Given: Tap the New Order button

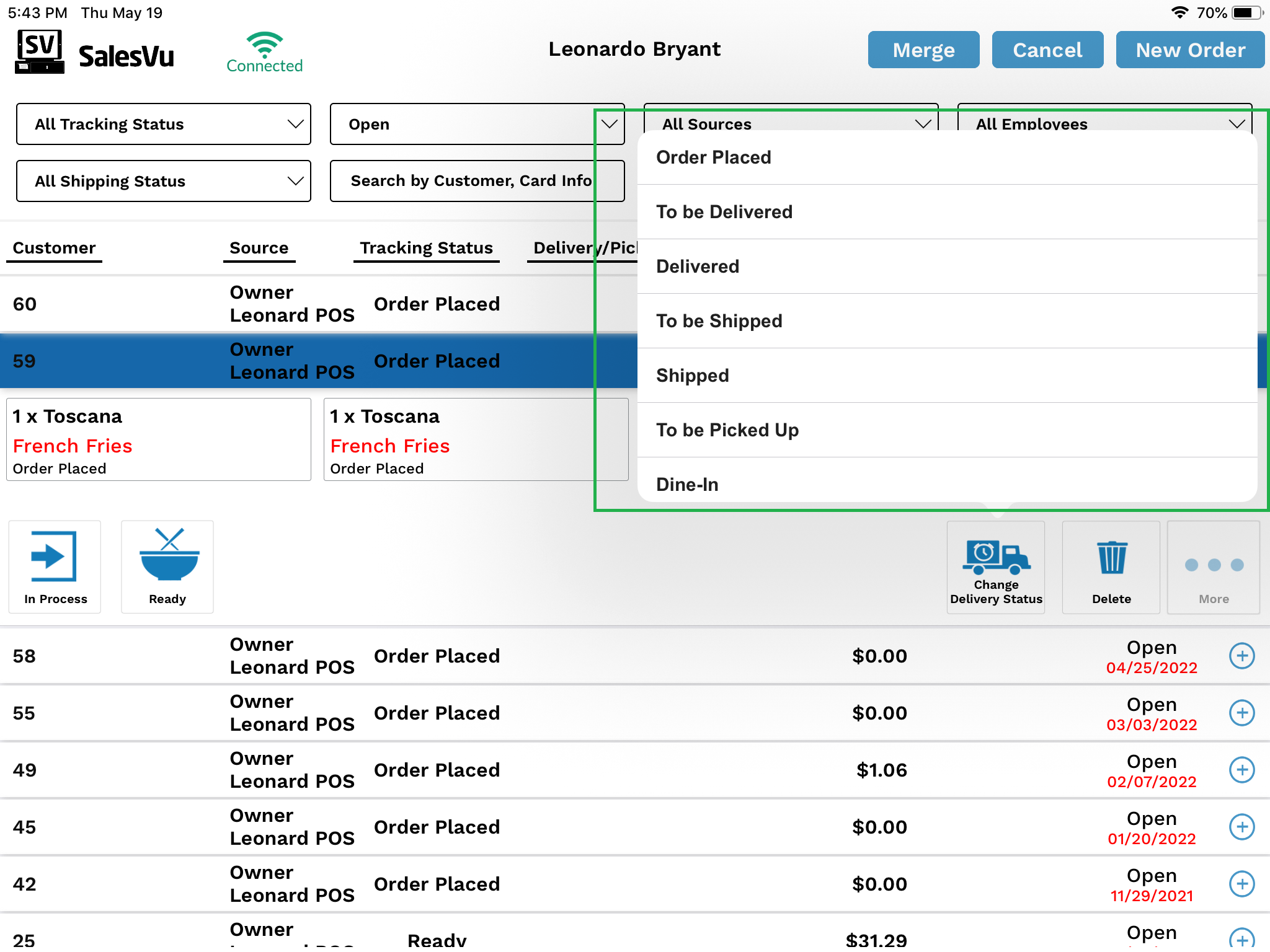Looking at the screenshot, I should point(1189,50).
